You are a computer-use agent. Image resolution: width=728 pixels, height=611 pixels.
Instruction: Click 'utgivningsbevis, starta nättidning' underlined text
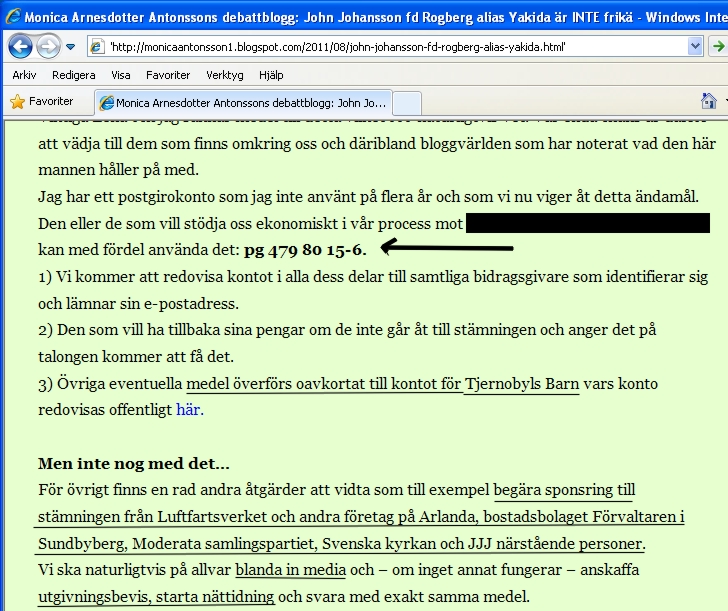(x=156, y=597)
